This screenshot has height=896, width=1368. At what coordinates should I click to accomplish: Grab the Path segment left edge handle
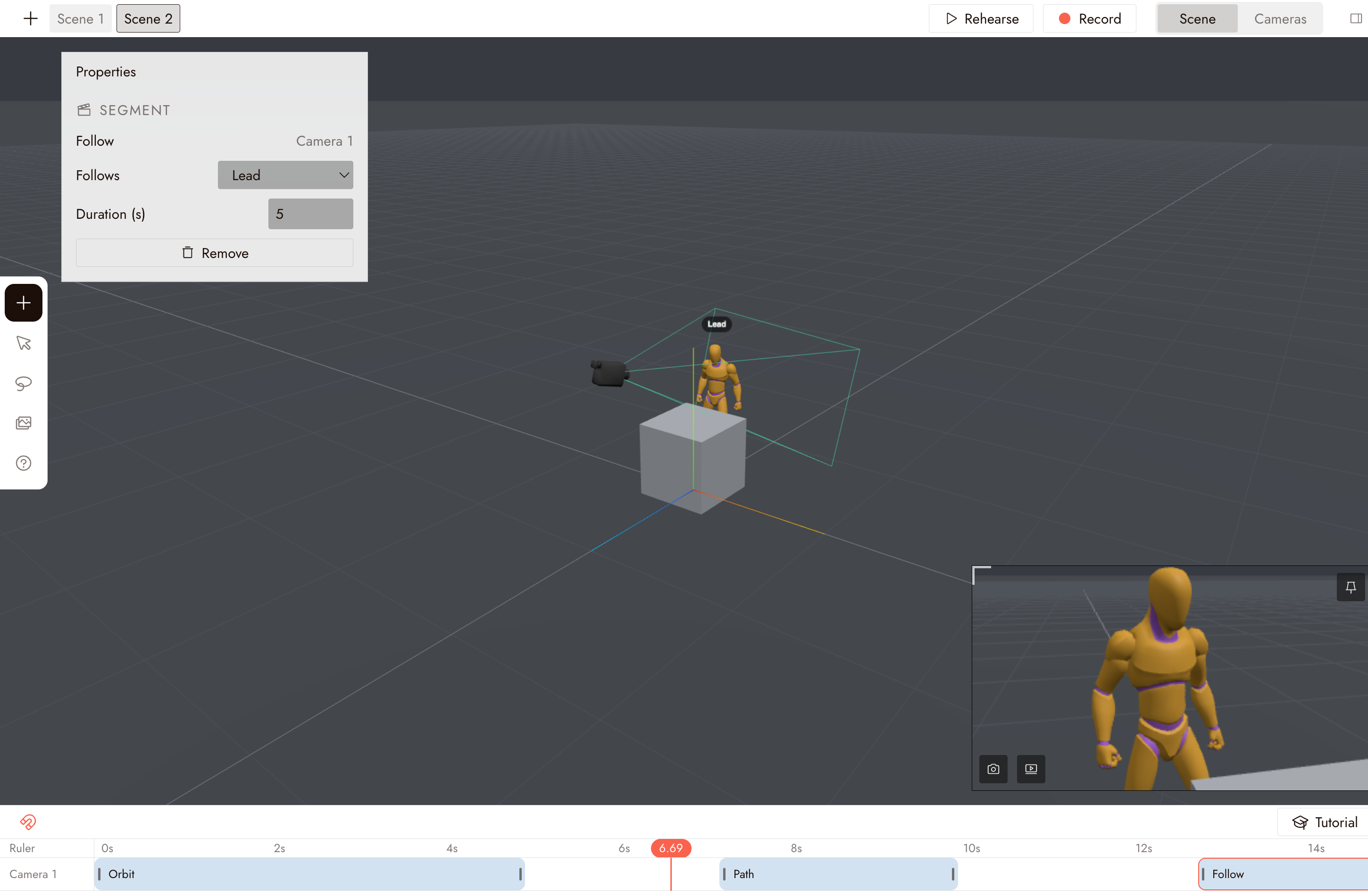click(x=724, y=874)
